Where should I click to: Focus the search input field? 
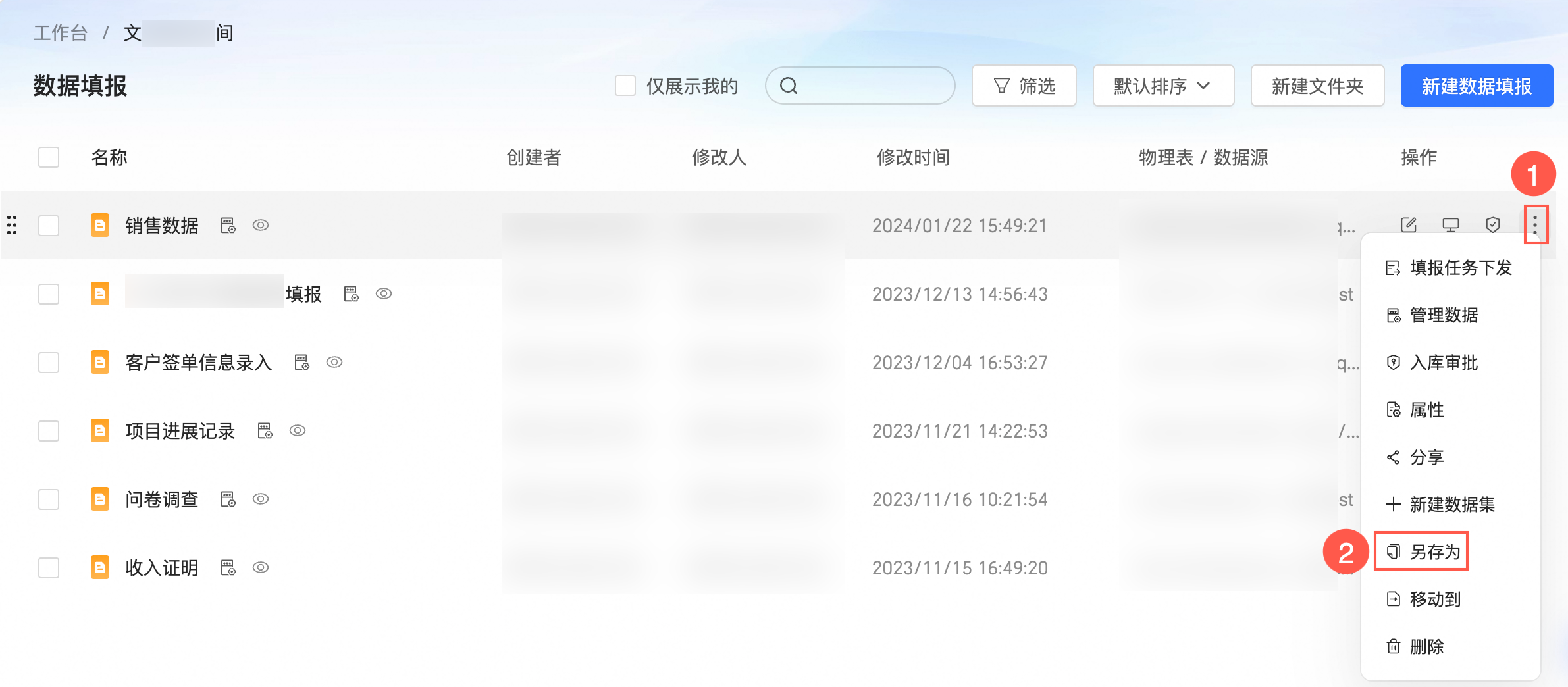860,86
